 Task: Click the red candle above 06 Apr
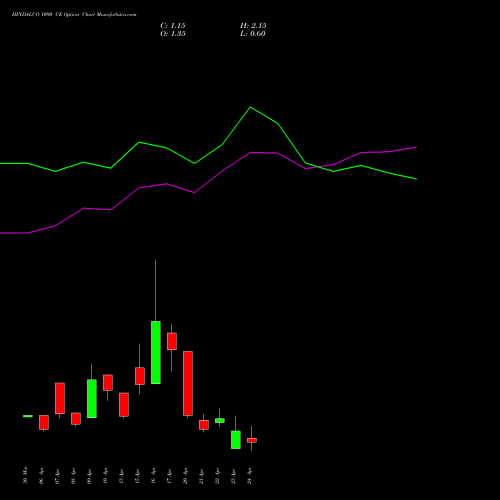[x=44, y=422]
